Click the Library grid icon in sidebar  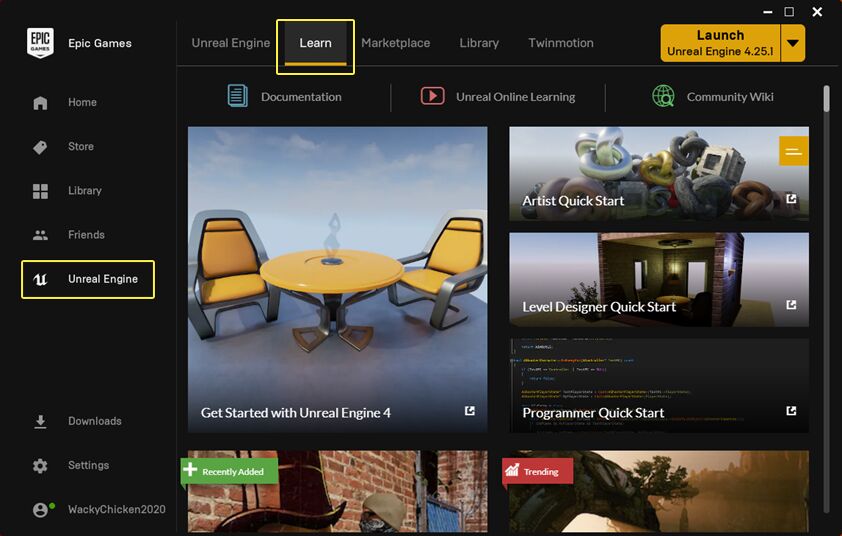(40, 191)
